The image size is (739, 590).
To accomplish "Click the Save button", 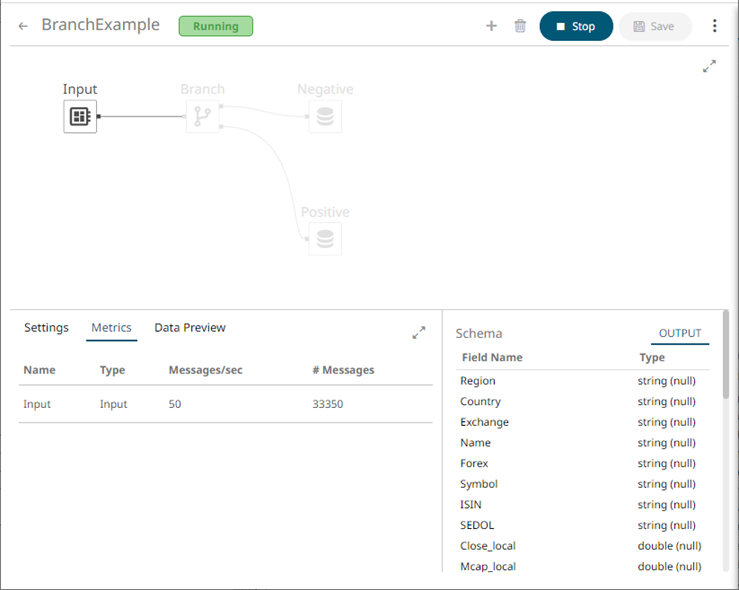I will coord(655,26).
